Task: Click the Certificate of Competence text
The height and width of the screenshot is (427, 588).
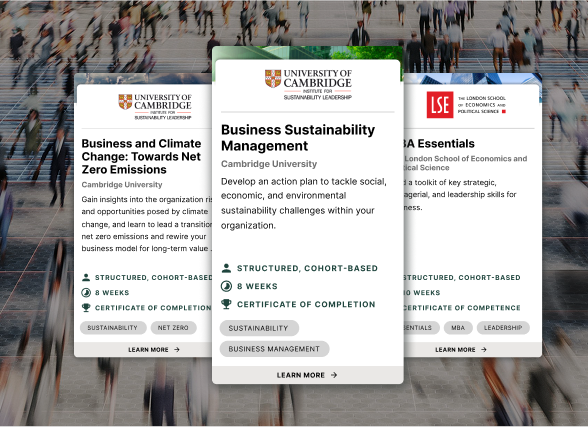Action: (462, 308)
